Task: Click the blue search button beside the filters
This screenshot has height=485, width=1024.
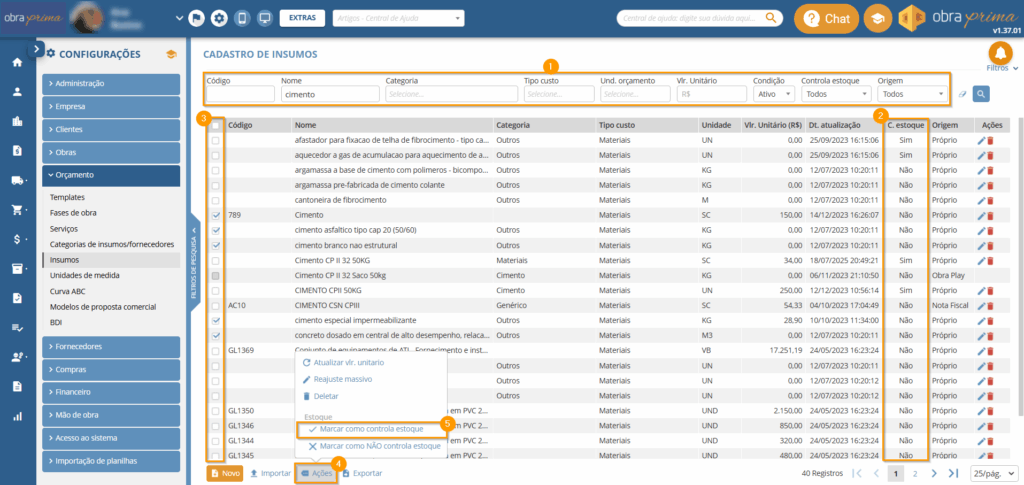Action: point(980,94)
